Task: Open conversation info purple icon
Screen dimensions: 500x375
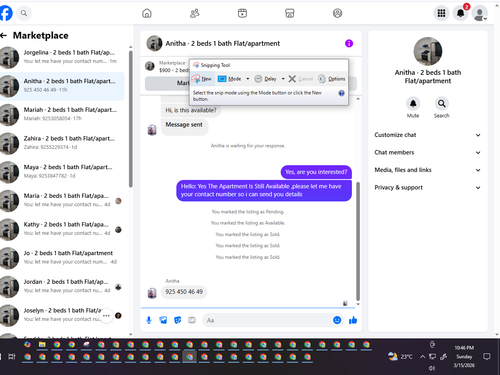Action: (349, 43)
